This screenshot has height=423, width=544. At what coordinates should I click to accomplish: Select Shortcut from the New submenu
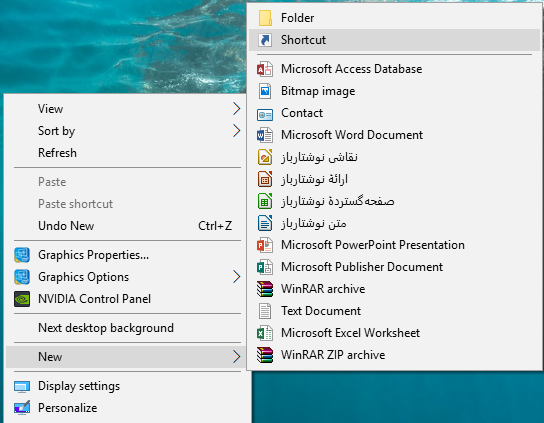coord(394,40)
